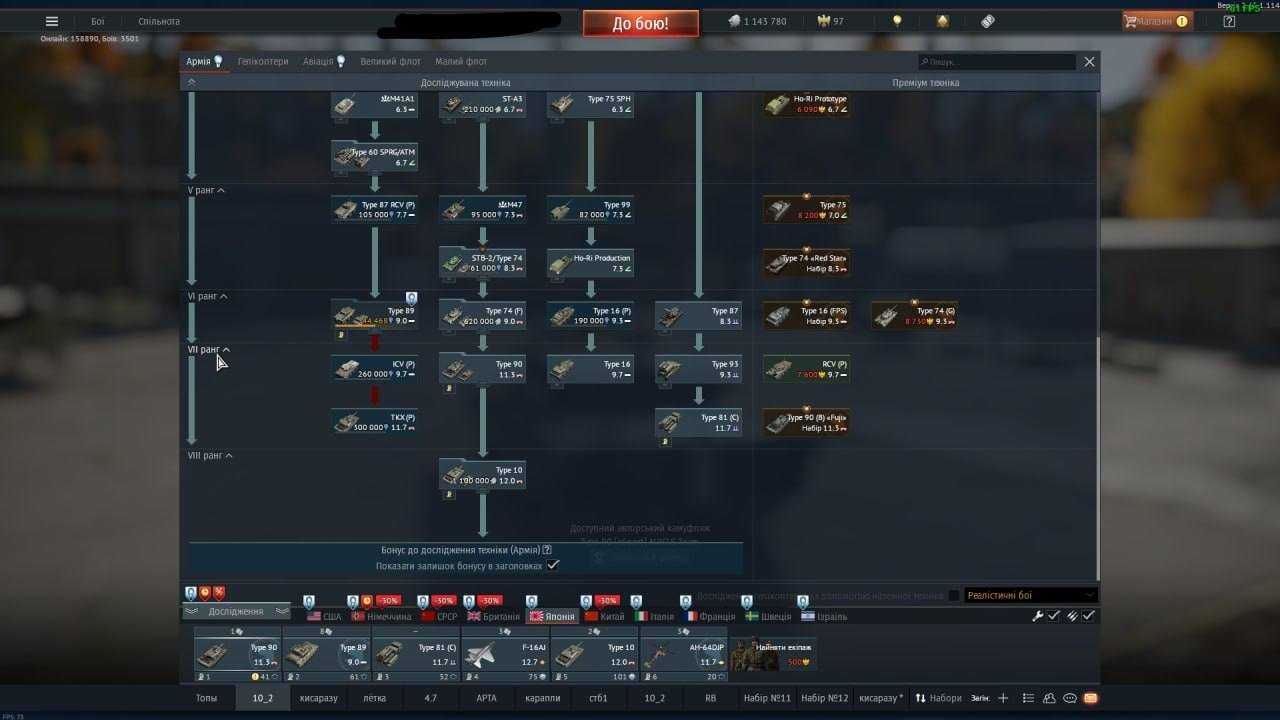Click the Silver Lions currency icon
The width and height of the screenshot is (1280, 720).
(734, 21)
